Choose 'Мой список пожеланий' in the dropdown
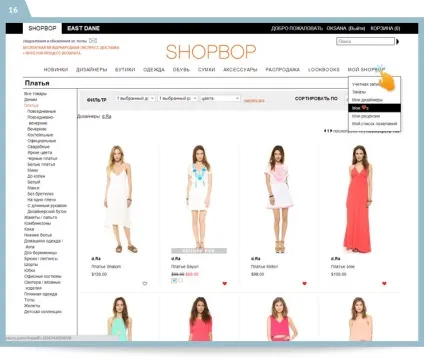The image size is (424, 360). (x=374, y=124)
